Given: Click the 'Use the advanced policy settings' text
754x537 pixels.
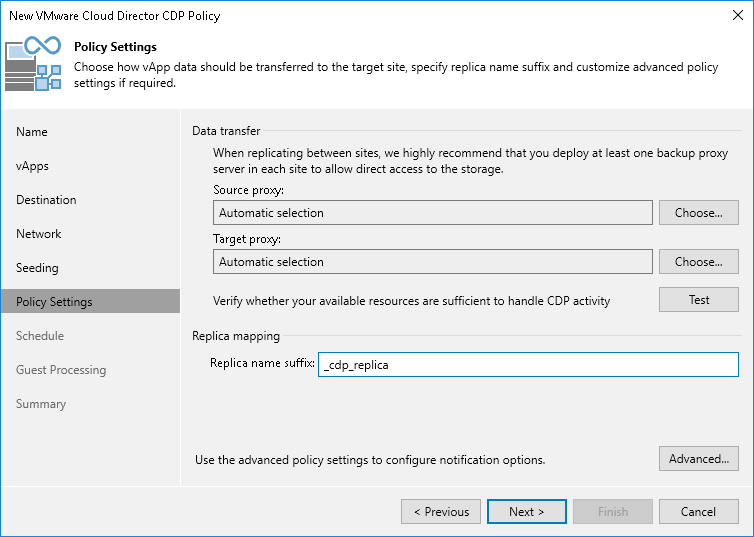Looking at the screenshot, I should click(x=370, y=460).
